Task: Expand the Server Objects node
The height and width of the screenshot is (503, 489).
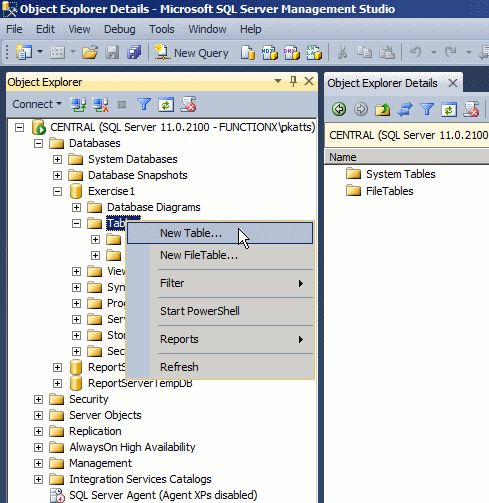Action: tap(39, 415)
